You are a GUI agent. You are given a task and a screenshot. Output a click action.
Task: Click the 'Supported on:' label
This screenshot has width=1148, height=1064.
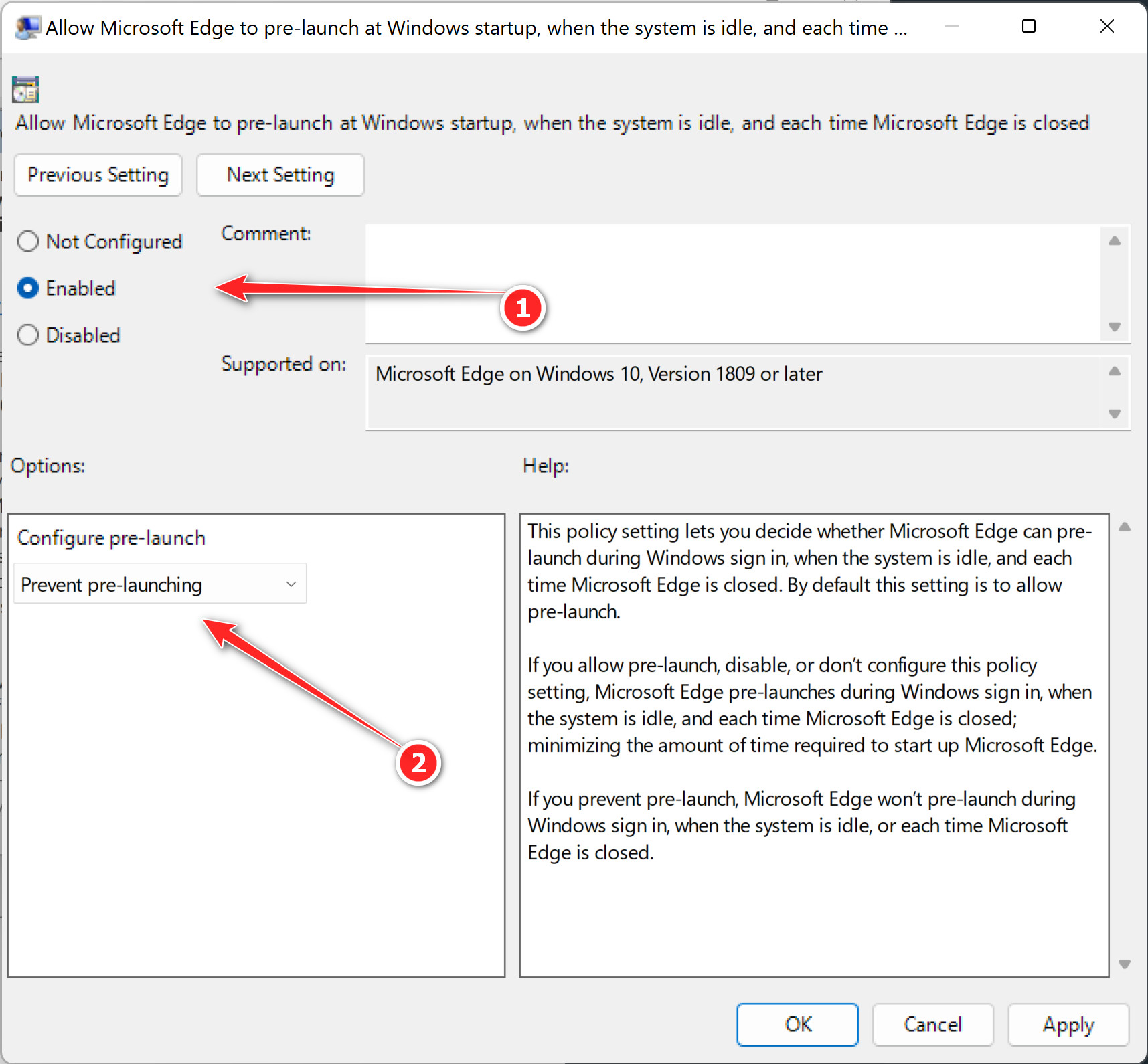[x=284, y=364]
